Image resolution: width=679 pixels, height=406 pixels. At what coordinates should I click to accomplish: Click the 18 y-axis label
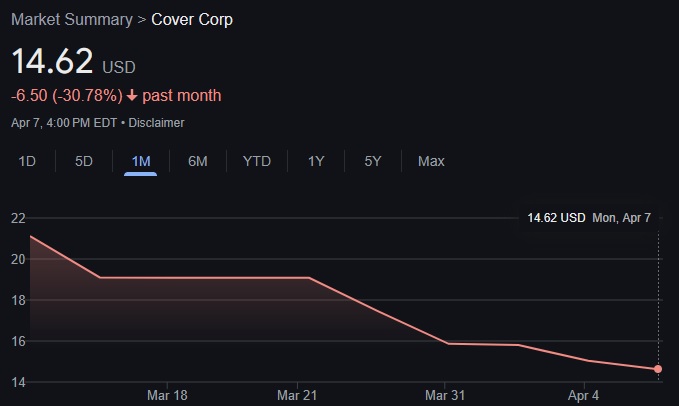coord(18,300)
